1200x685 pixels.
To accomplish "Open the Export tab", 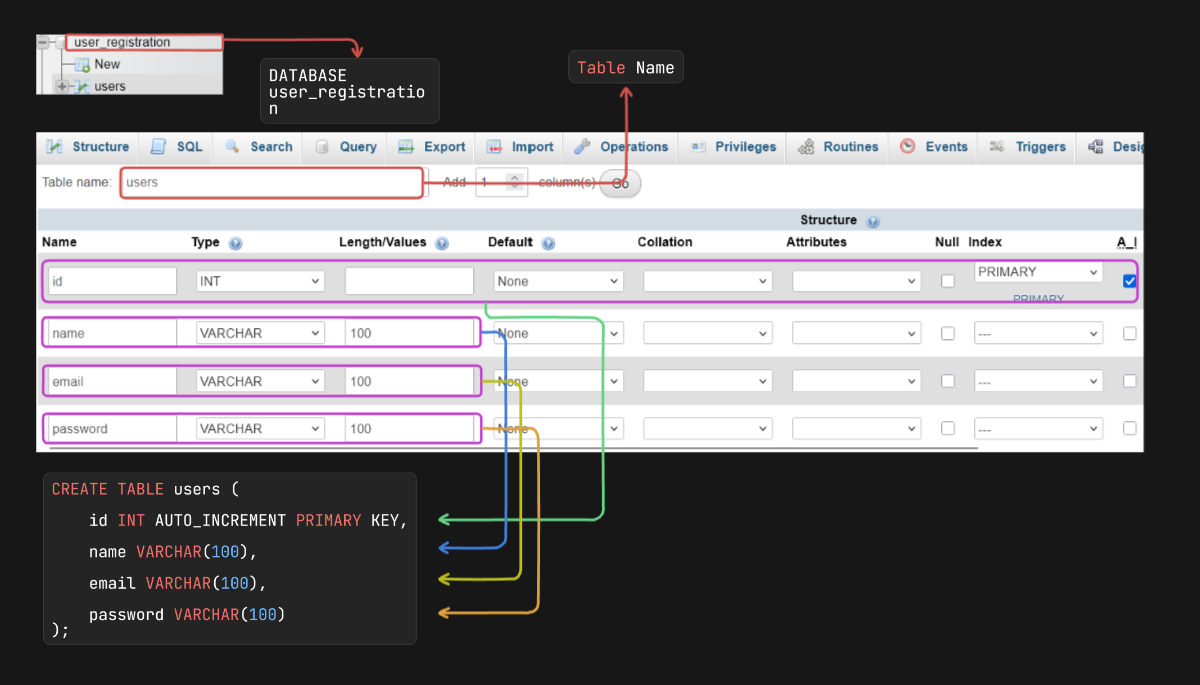I will point(432,147).
